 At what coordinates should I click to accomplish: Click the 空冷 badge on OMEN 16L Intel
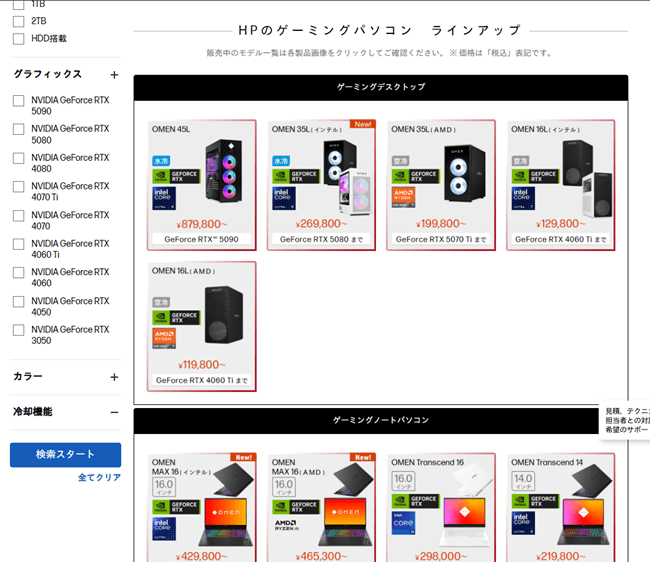pos(520,161)
